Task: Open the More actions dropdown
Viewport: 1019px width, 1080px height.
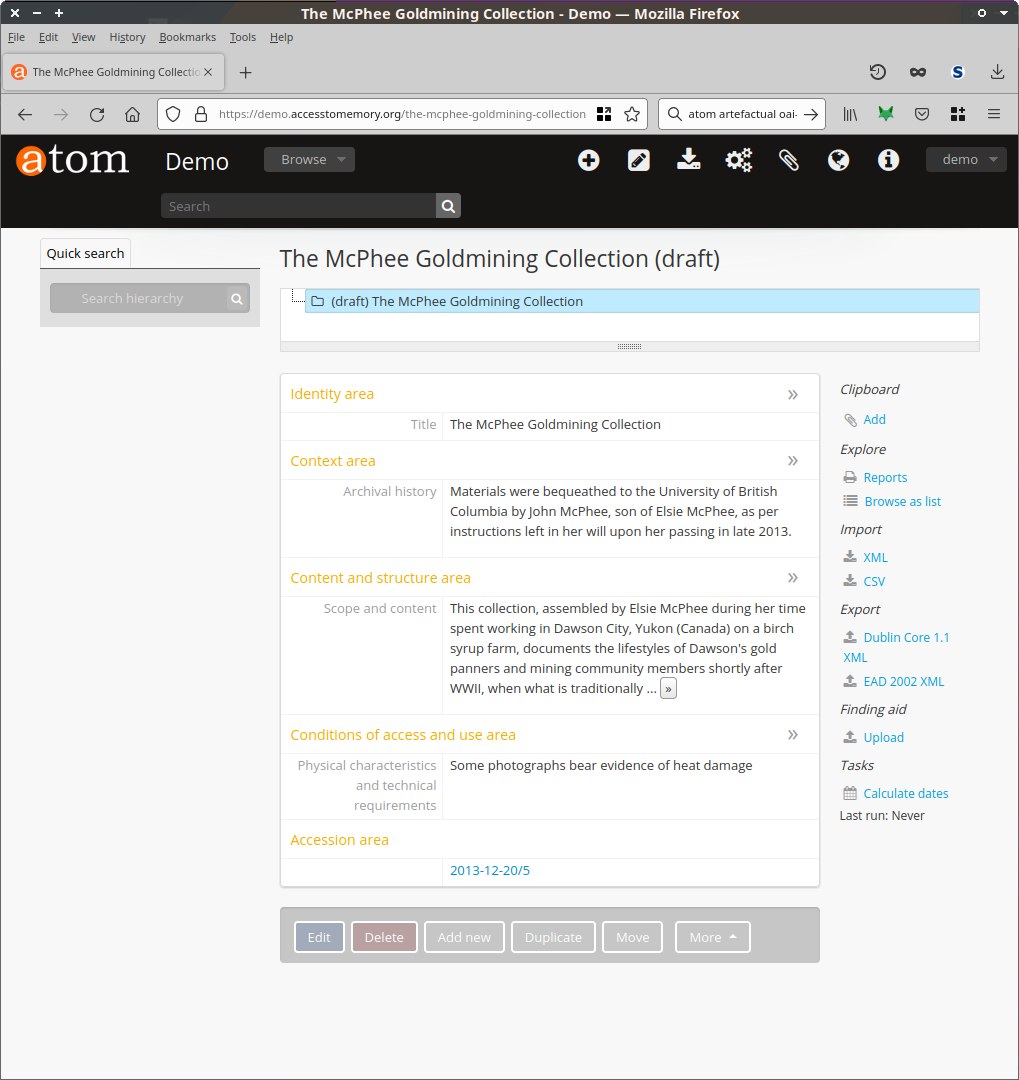Action: pos(712,937)
